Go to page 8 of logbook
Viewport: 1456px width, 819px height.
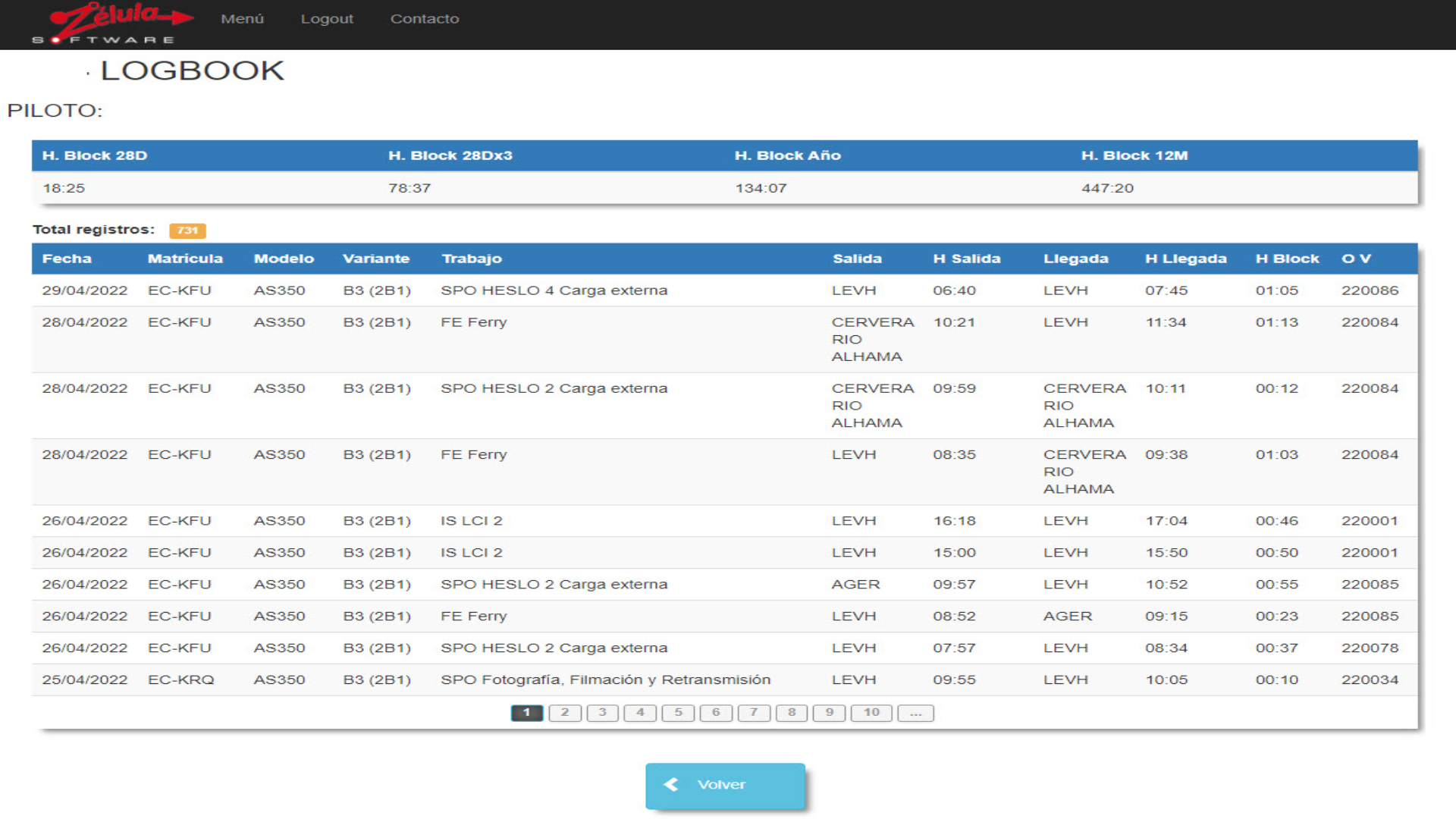click(x=792, y=713)
